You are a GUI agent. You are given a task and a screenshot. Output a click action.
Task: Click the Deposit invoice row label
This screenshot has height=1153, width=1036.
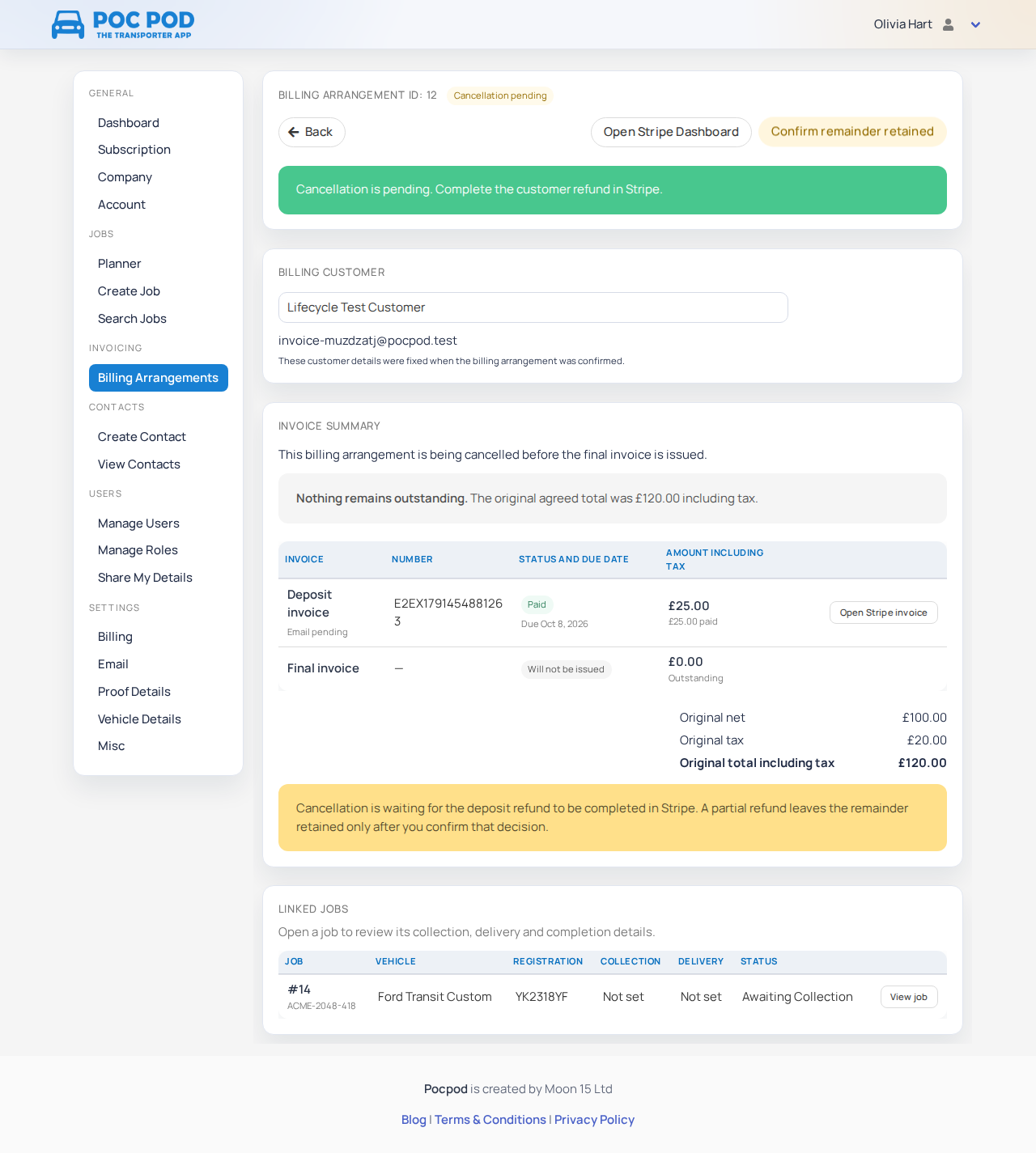pos(309,604)
